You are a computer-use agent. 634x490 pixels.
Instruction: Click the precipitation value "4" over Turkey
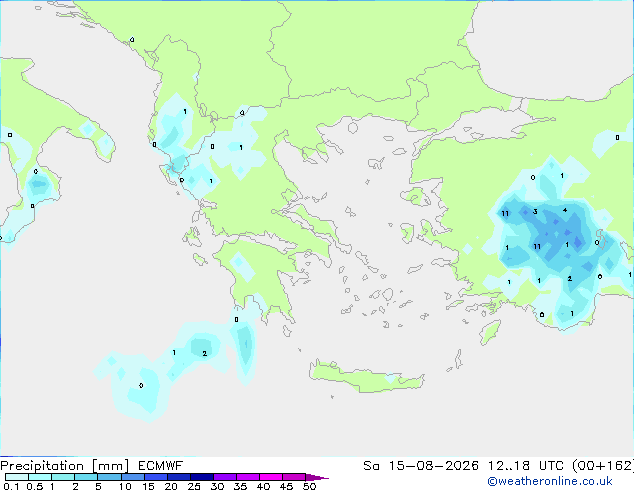565,210
